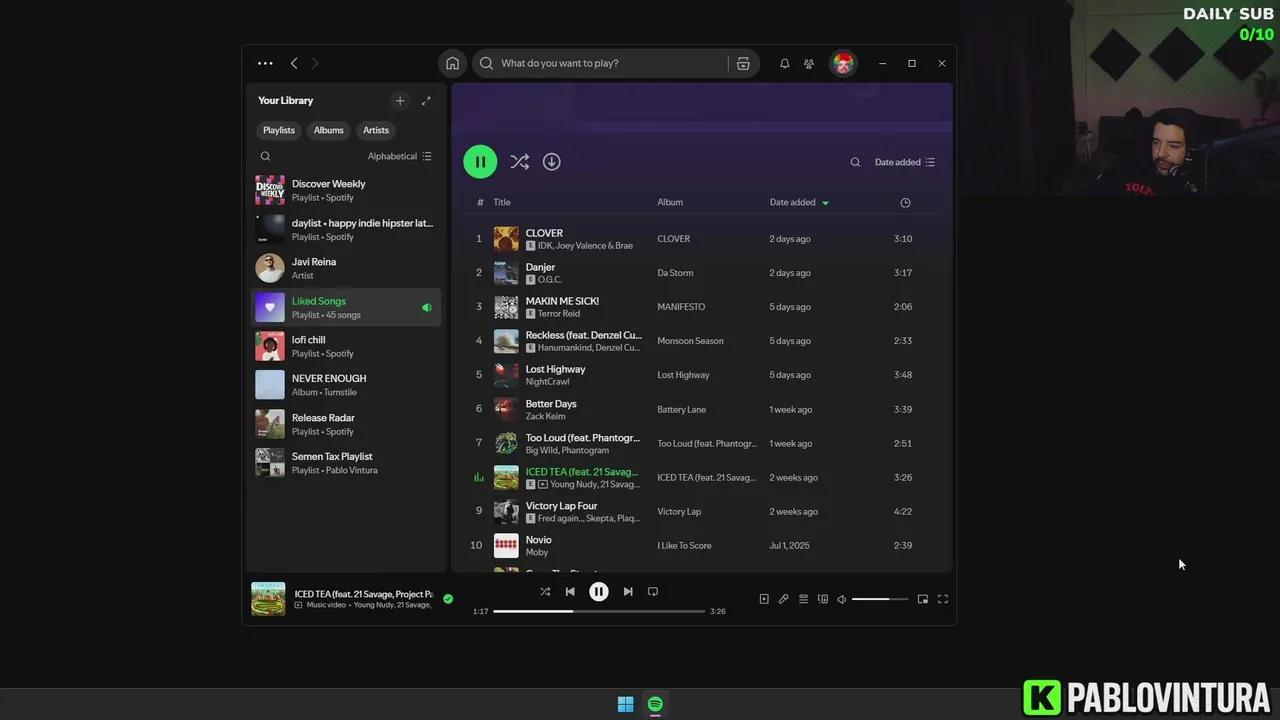Seek using the playback progress bar
Image resolution: width=1280 pixels, height=720 pixels.
599,611
